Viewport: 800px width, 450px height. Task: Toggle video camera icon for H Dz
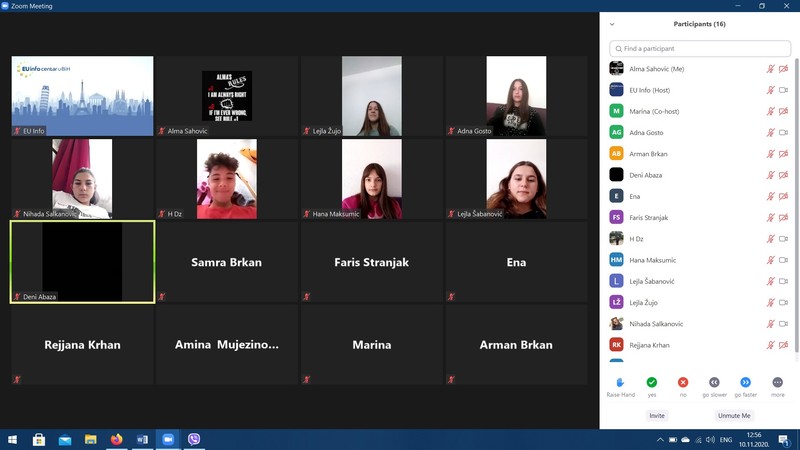point(783,239)
